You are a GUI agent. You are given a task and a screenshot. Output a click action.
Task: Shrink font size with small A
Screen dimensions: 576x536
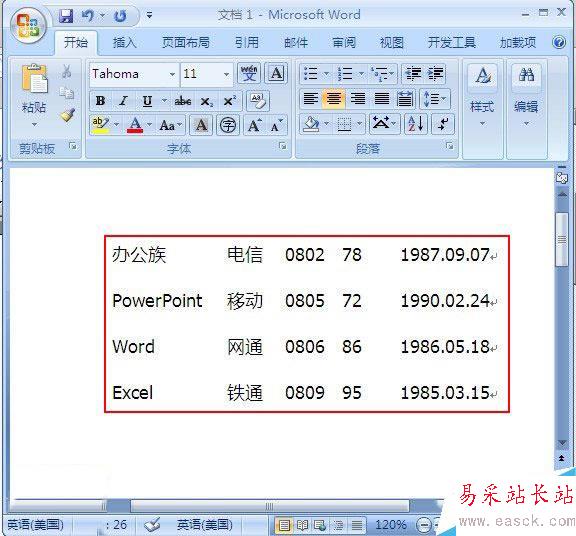tap(276, 125)
